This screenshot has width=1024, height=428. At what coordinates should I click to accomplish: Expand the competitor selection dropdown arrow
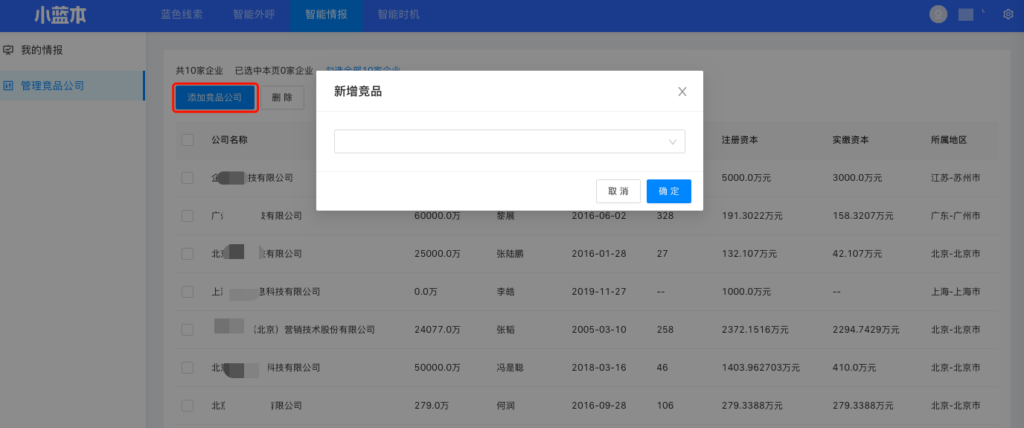pos(673,142)
